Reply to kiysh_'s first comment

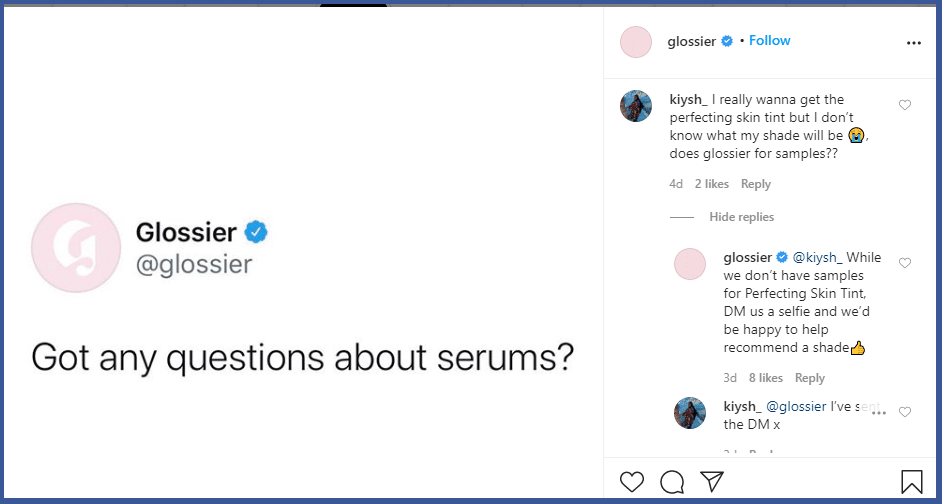756,184
